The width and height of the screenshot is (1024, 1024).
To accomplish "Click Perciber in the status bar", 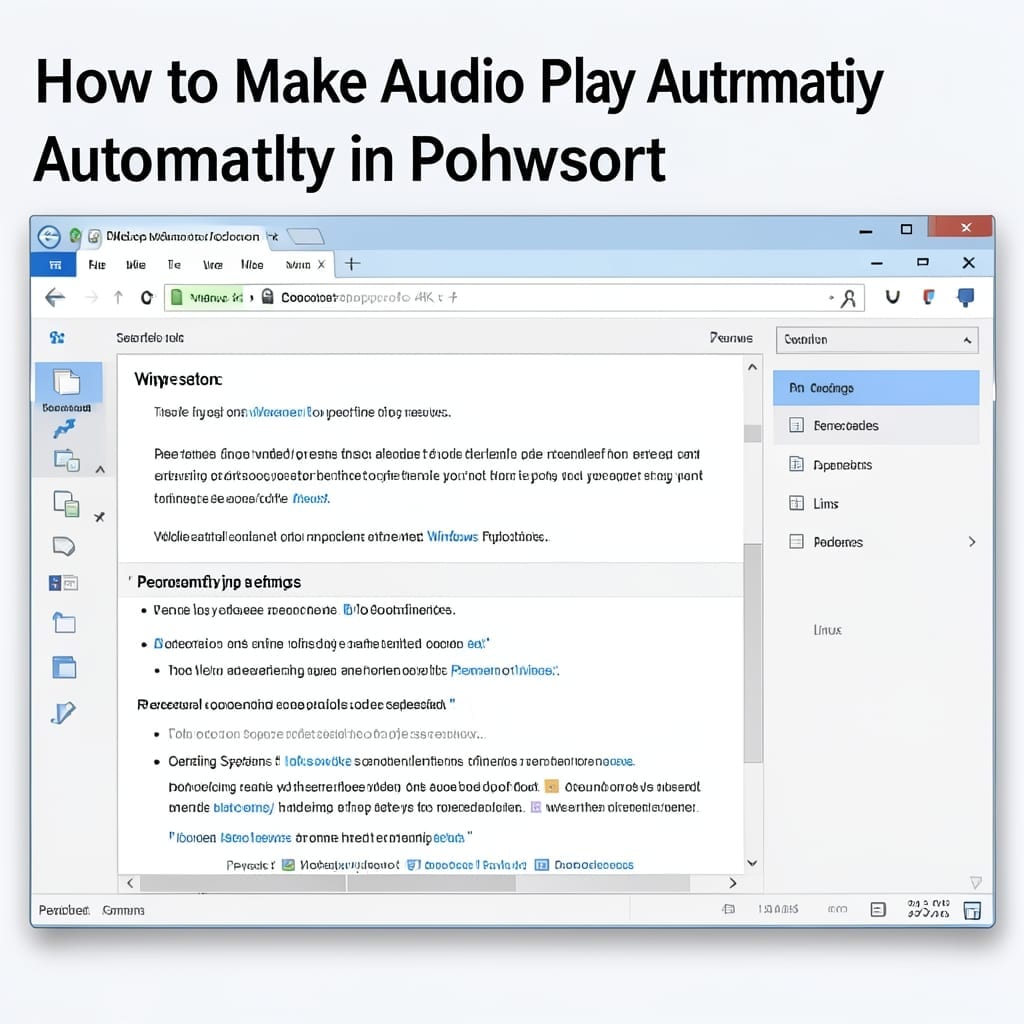I will 63,910.
